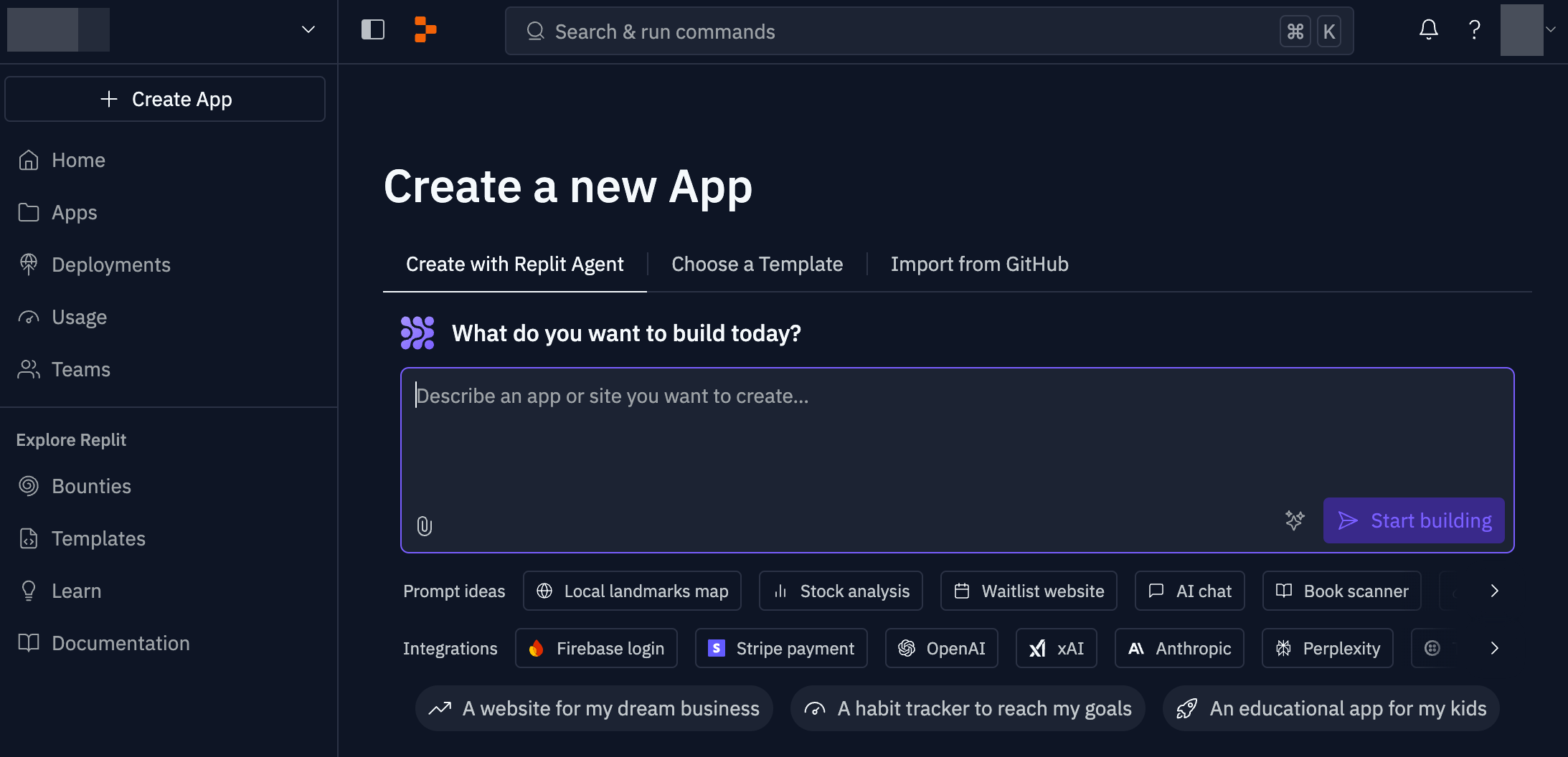Viewport: 1568px width, 757px height.
Task: Click the sparkle improve prompt icon
Action: pos(1295,520)
